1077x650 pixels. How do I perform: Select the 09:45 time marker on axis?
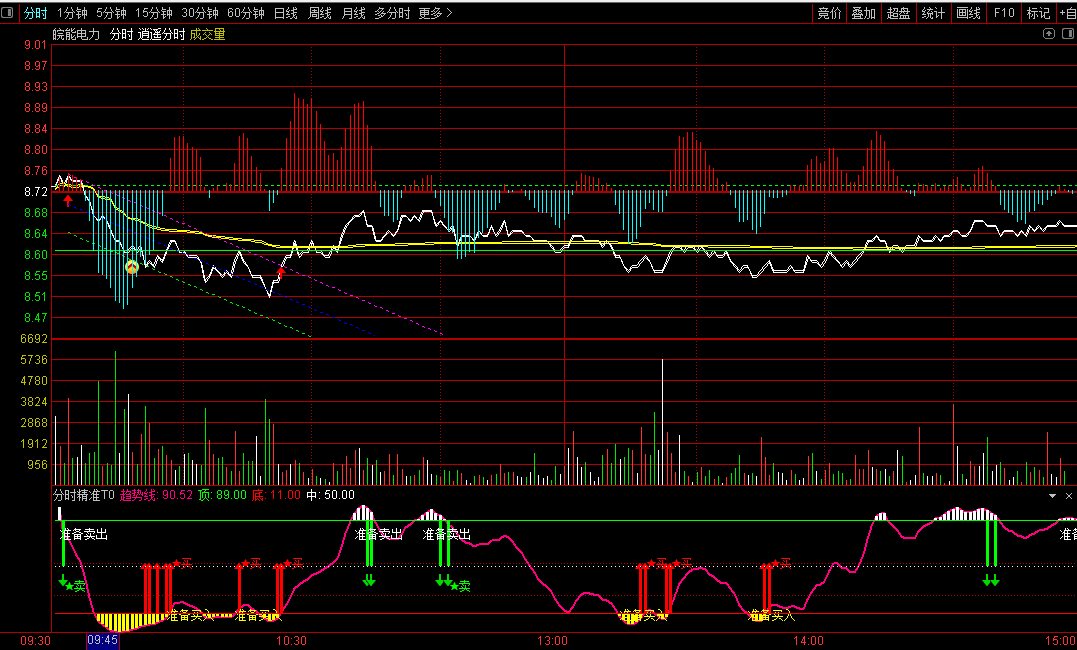pyautogui.click(x=103, y=640)
